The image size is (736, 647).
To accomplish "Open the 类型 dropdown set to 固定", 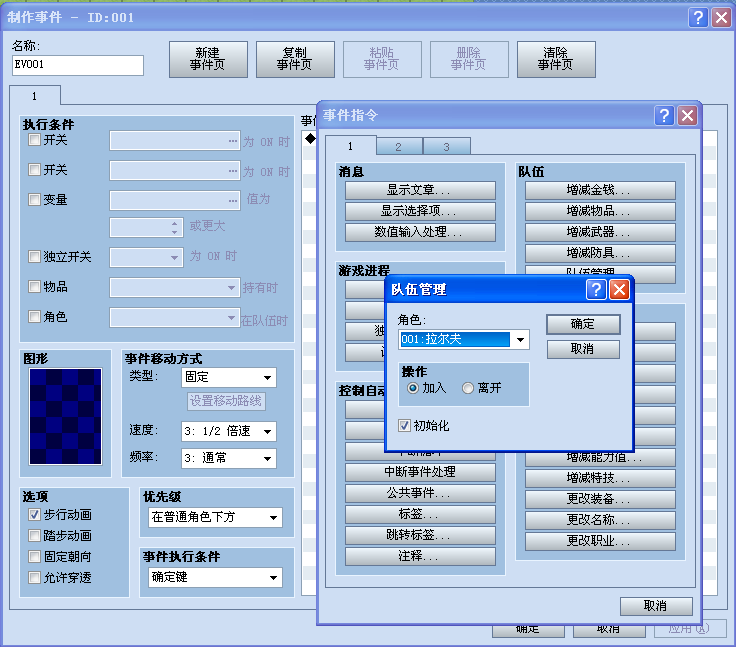I will tap(229, 377).
